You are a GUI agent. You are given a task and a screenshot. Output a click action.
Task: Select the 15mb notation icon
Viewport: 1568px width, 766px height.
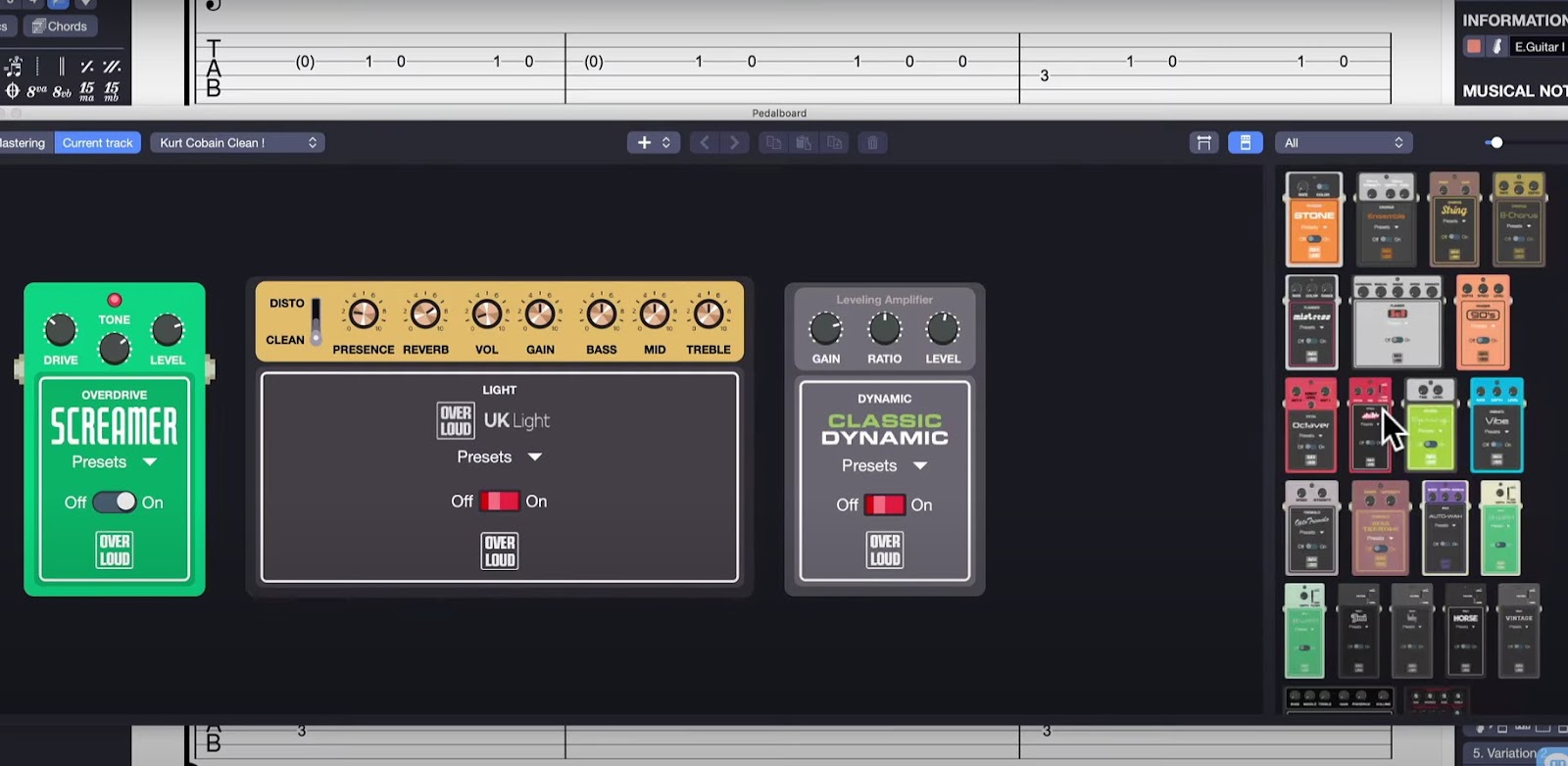(x=112, y=91)
